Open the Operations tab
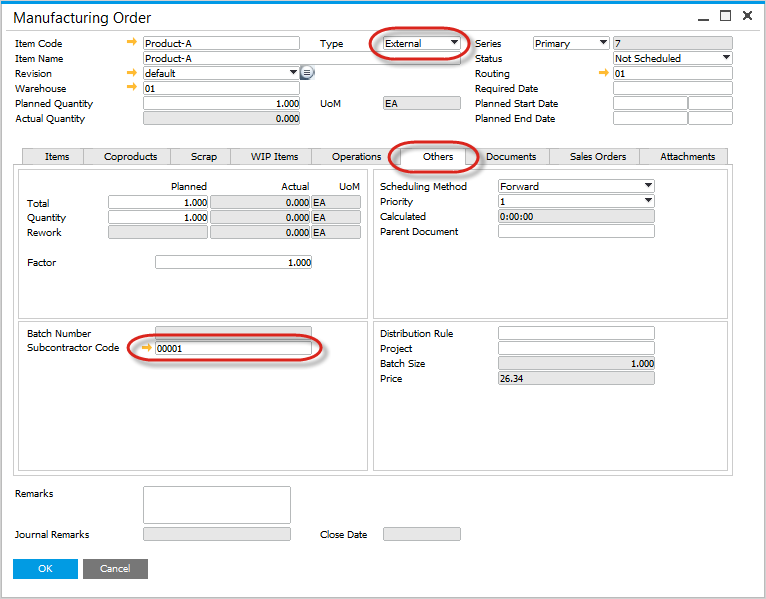Image resolution: width=766 pixels, height=599 pixels. click(x=356, y=156)
